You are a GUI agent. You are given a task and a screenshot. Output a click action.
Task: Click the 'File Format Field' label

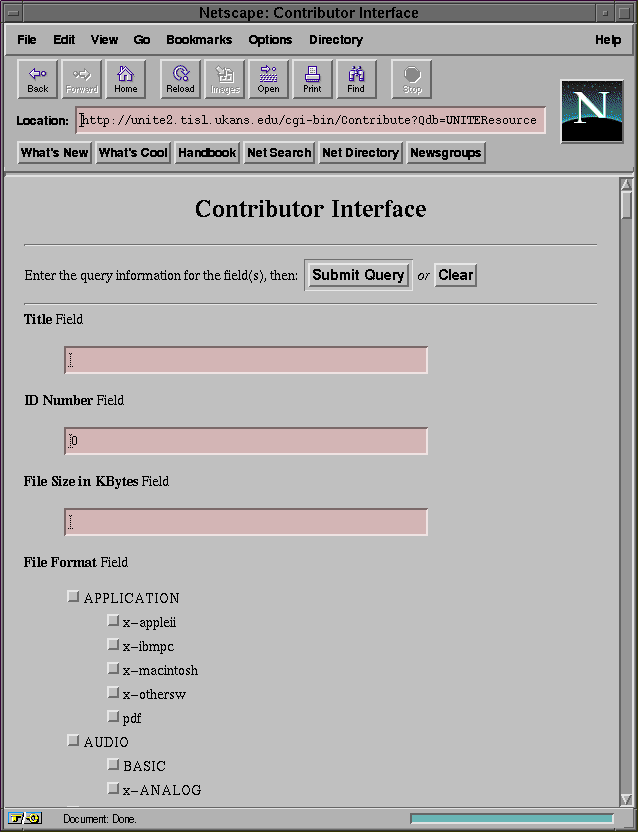coord(76,562)
